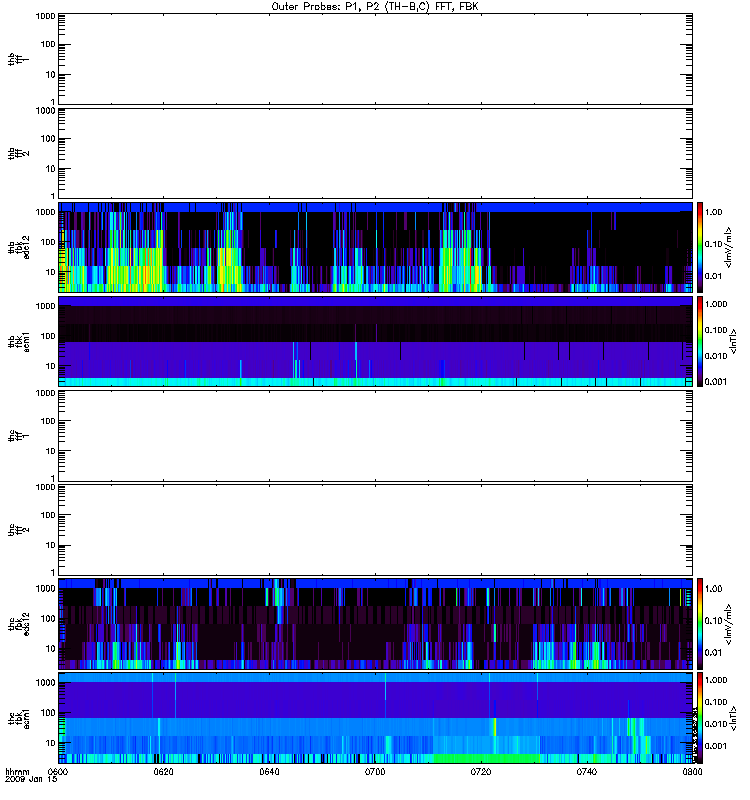
Task: Click the '2009 Jan 15' date label
Action: (x=31, y=780)
